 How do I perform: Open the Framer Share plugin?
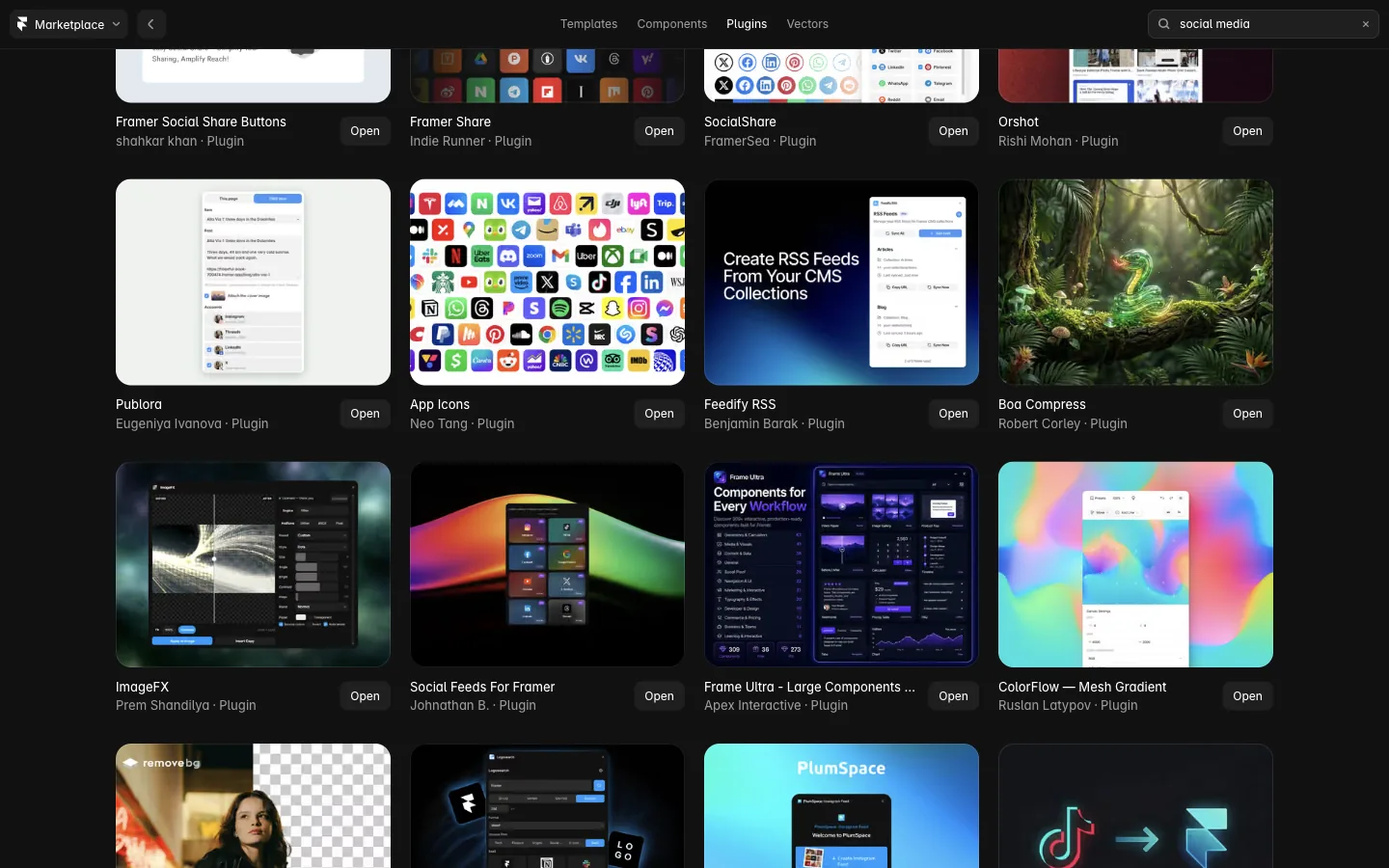click(659, 131)
